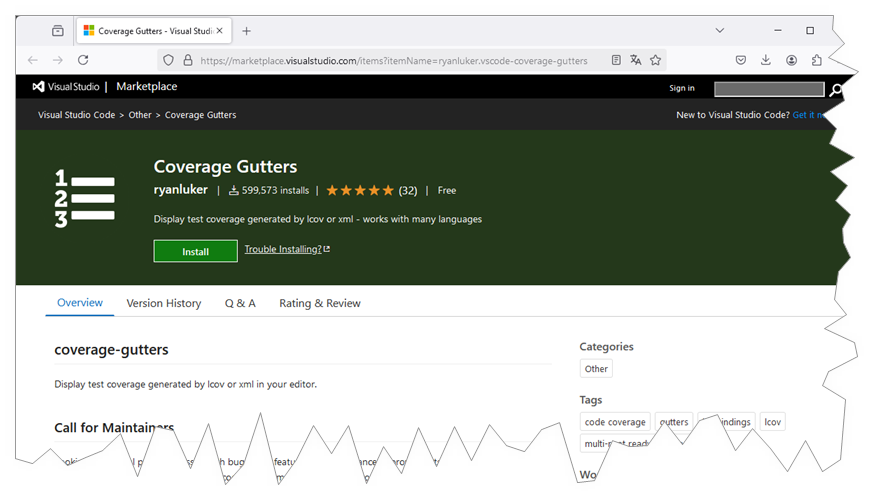The height and width of the screenshot is (501, 874).
Task: Click the search magnifier icon
Action: [835, 90]
